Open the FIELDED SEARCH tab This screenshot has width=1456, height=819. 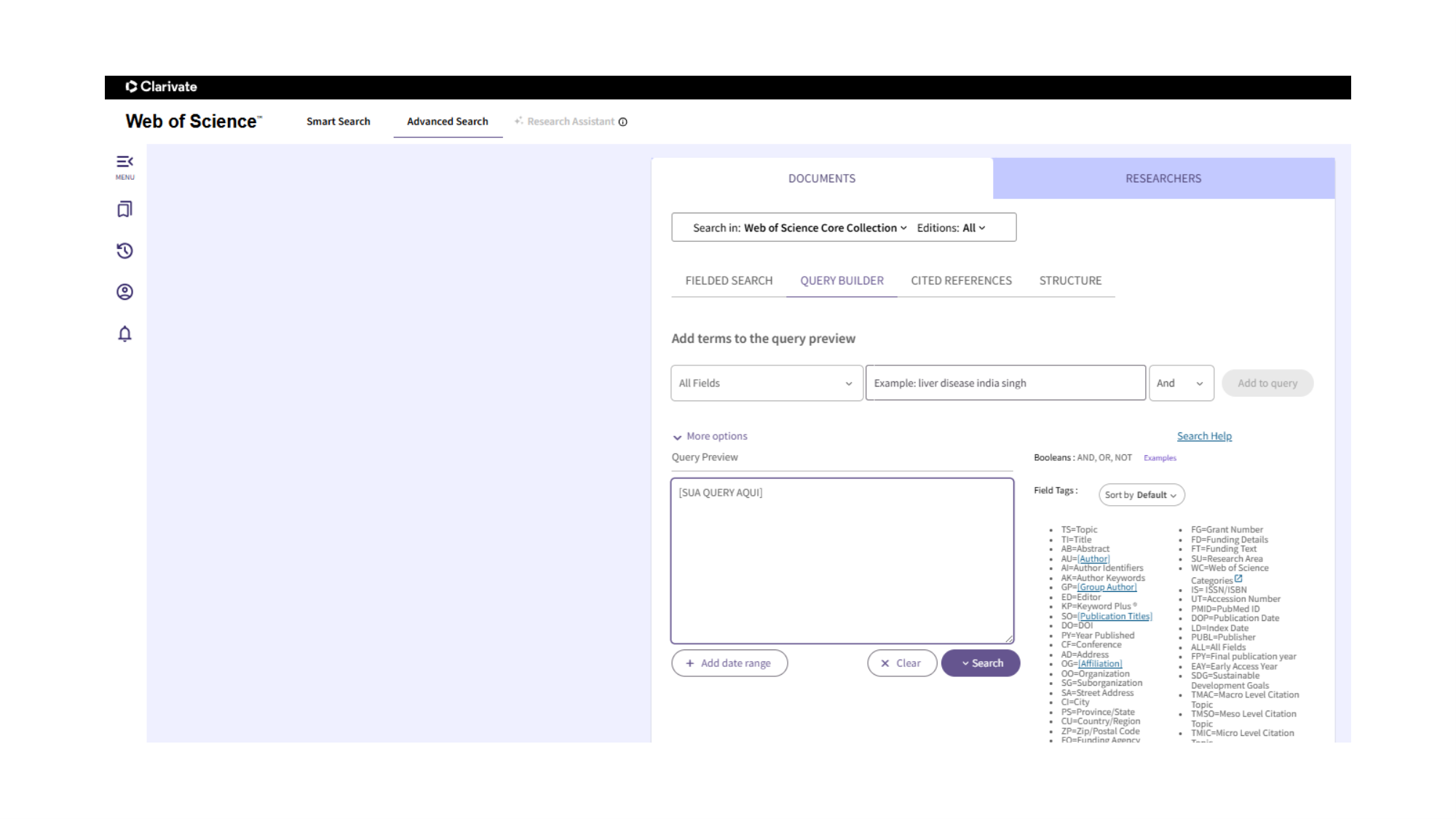[x=729, y=280]
